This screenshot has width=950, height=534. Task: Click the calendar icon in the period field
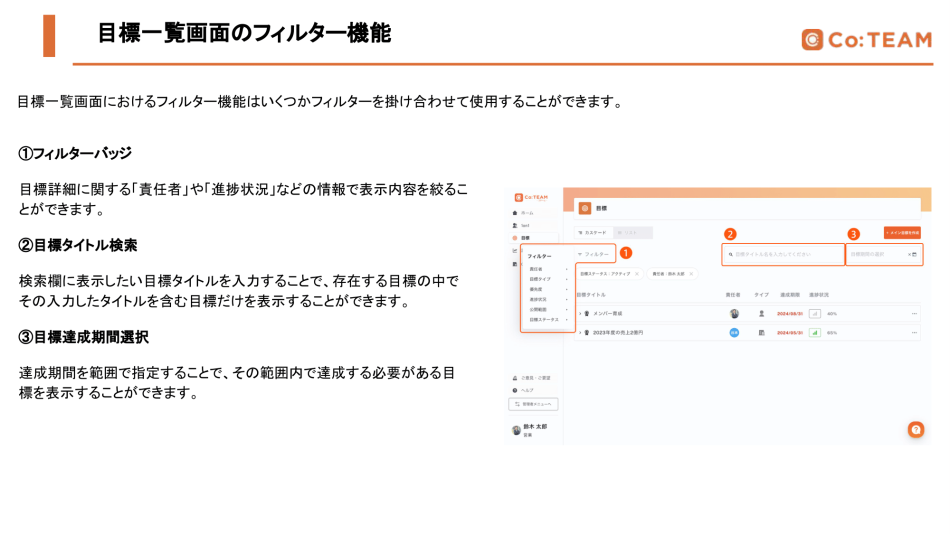[913, 254]
